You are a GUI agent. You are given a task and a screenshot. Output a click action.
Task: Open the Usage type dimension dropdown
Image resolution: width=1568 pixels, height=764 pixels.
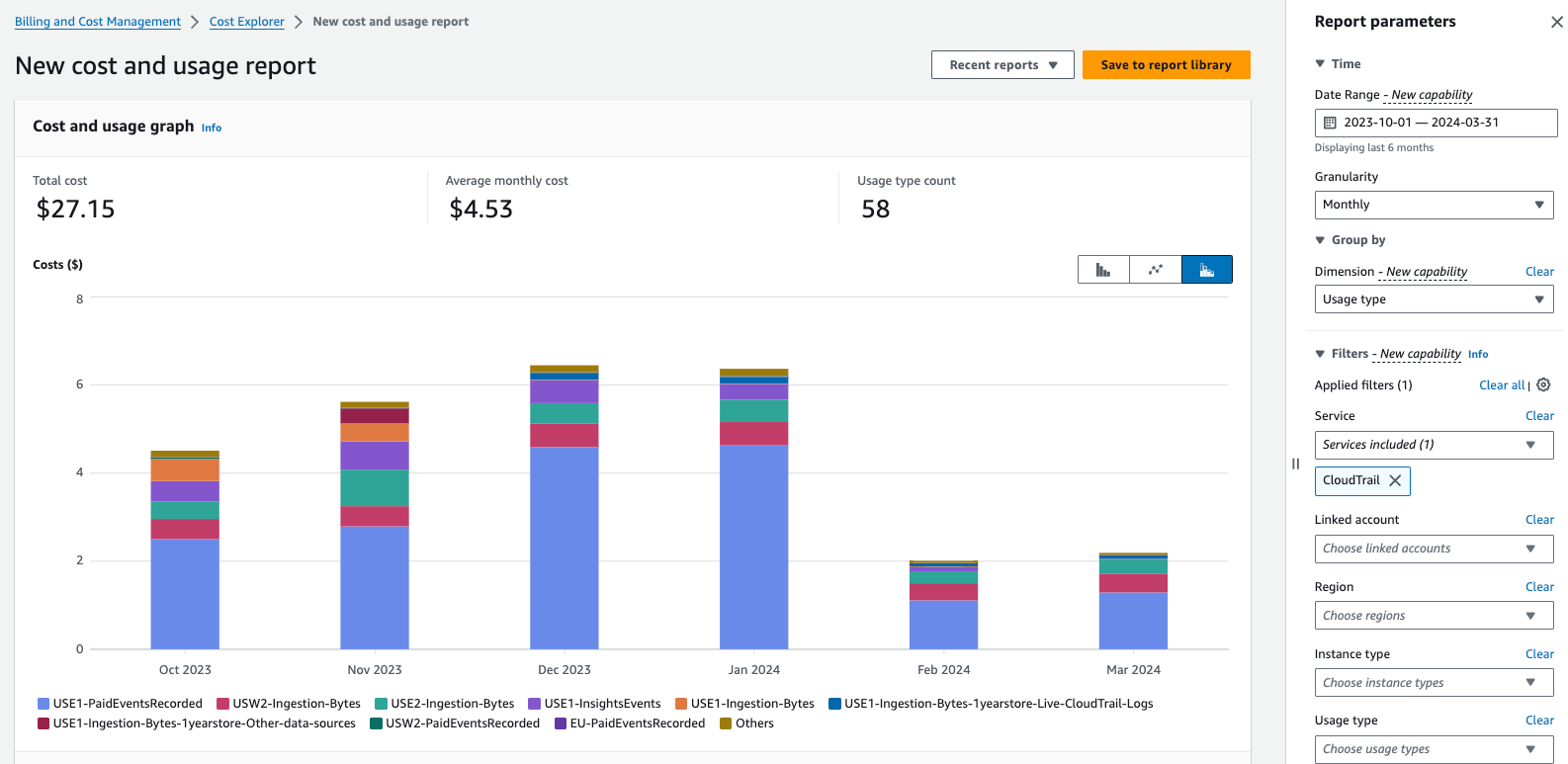point(1434,299)
